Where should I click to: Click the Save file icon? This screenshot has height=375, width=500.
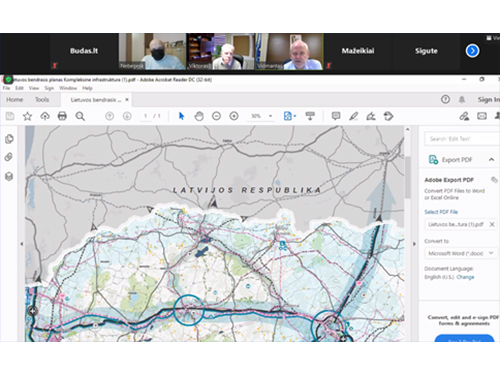(10, 116)
